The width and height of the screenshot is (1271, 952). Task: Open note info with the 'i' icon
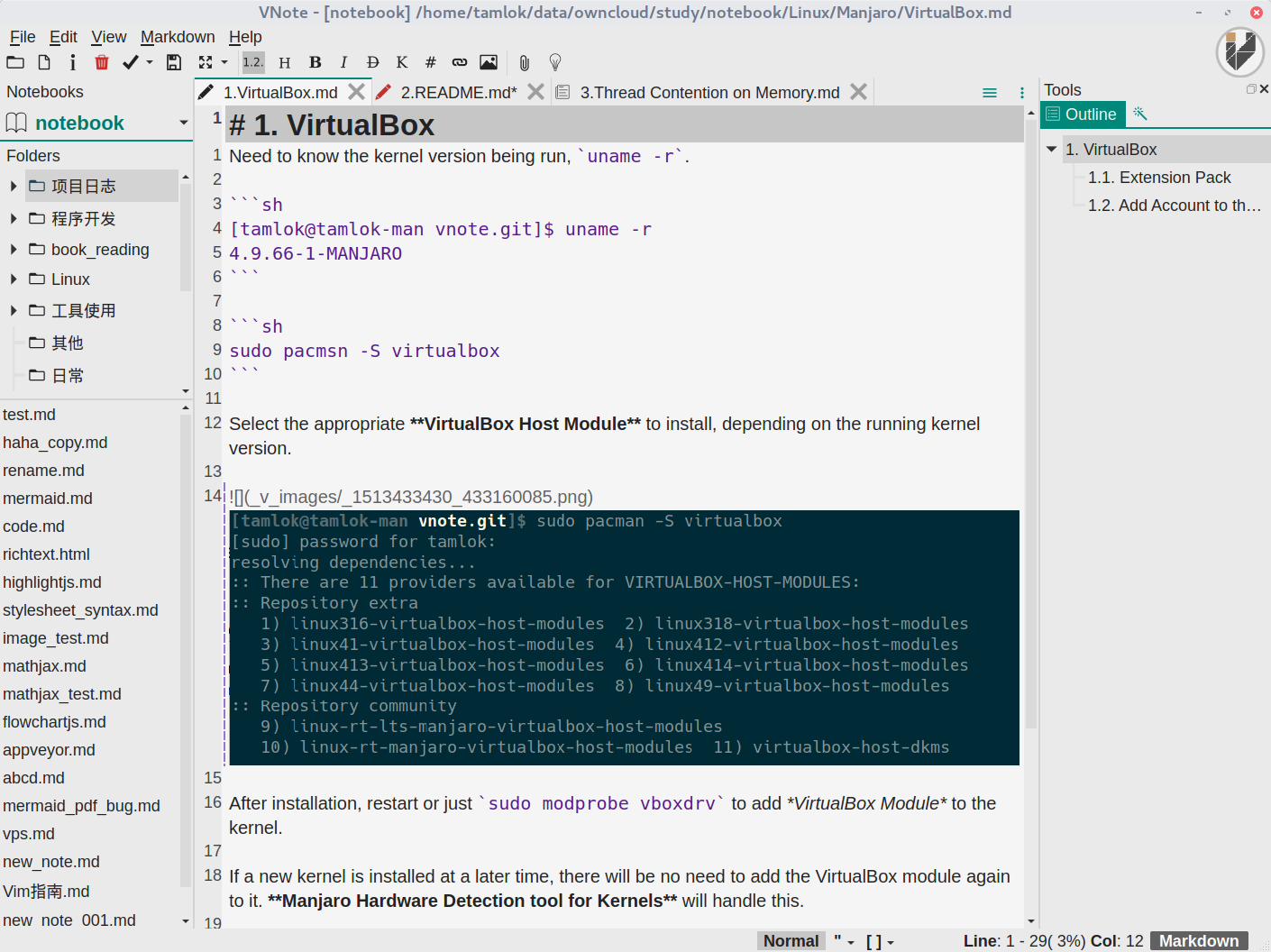coord(73,62)
